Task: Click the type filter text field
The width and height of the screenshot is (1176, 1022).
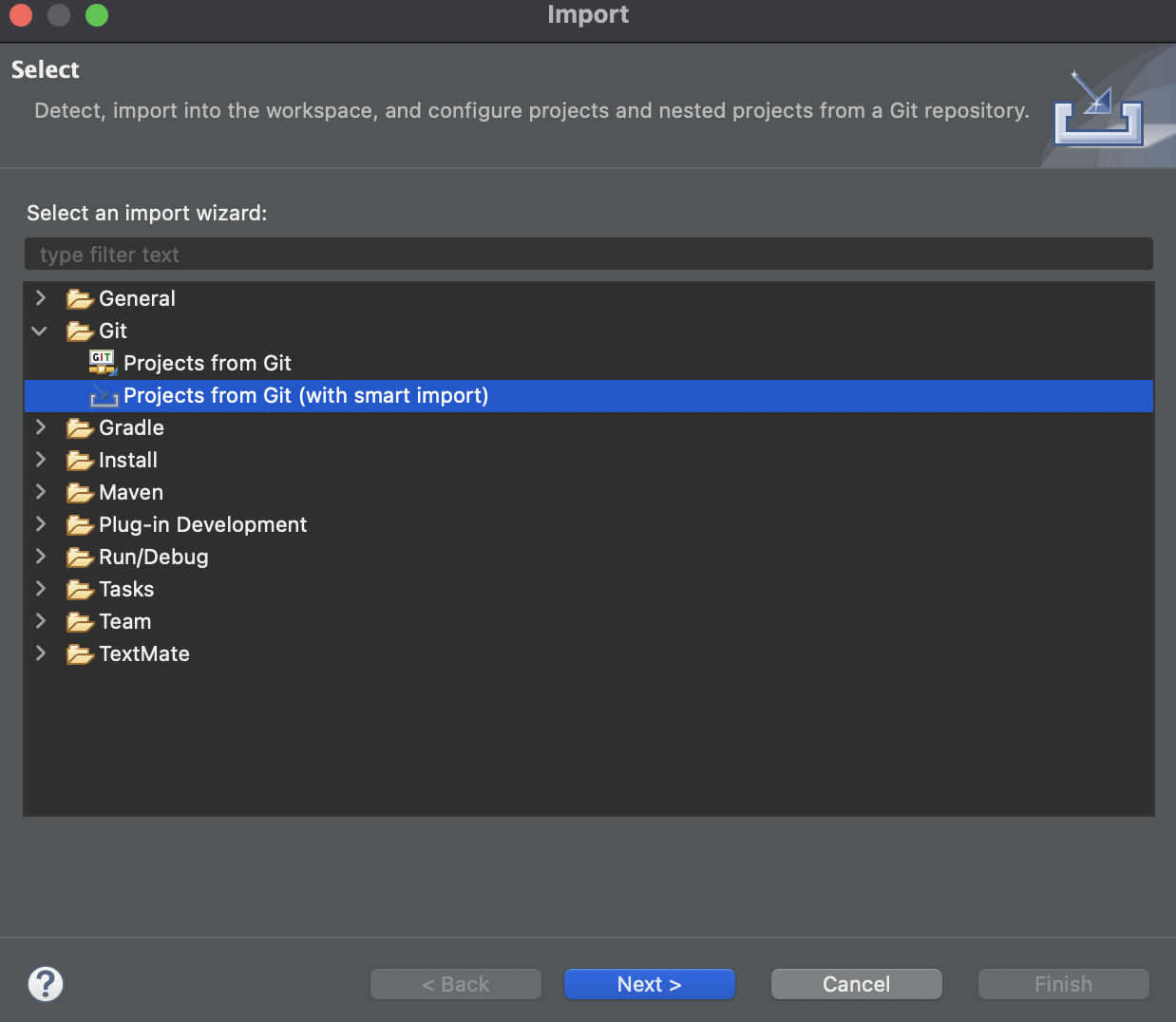Action: 589,255
